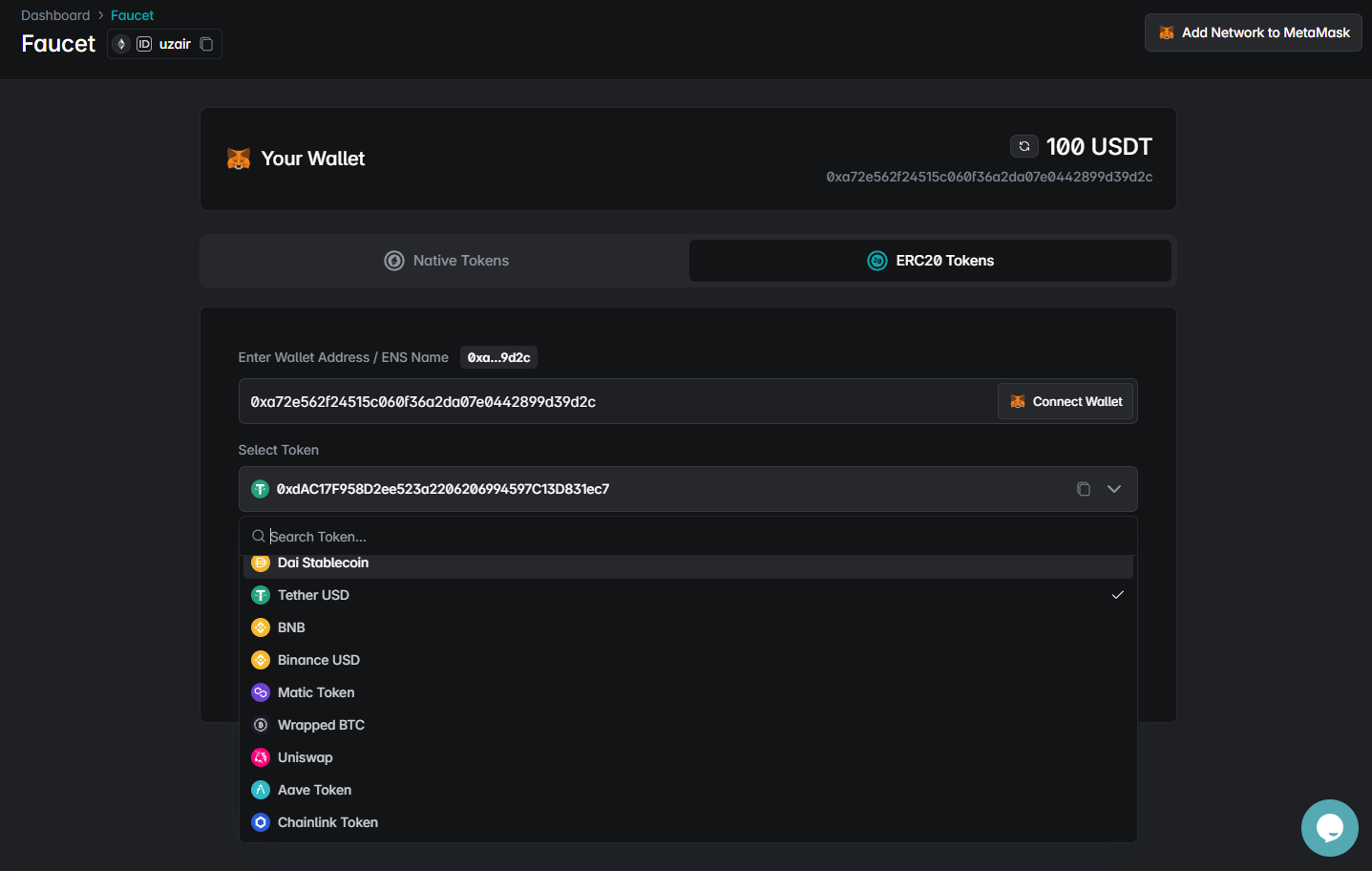This screenshot has height=871, width=1372.
Task: Click Add Network to MetaMask button
Action: 1253,32
